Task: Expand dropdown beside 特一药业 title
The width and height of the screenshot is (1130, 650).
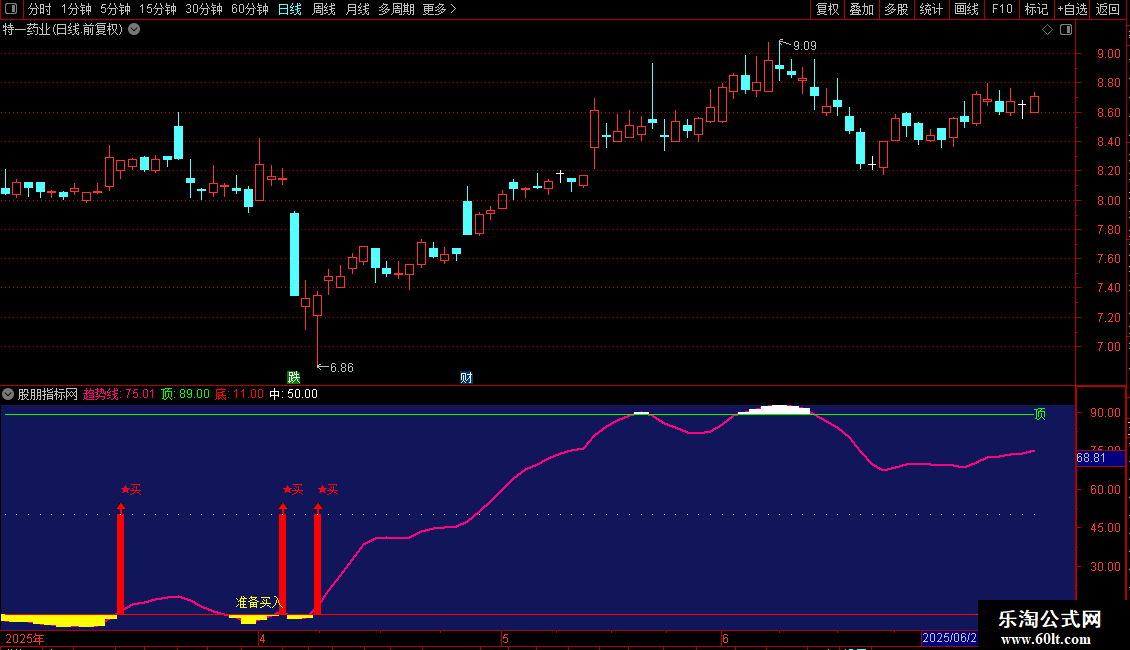Action: click(x=134, y=30)
